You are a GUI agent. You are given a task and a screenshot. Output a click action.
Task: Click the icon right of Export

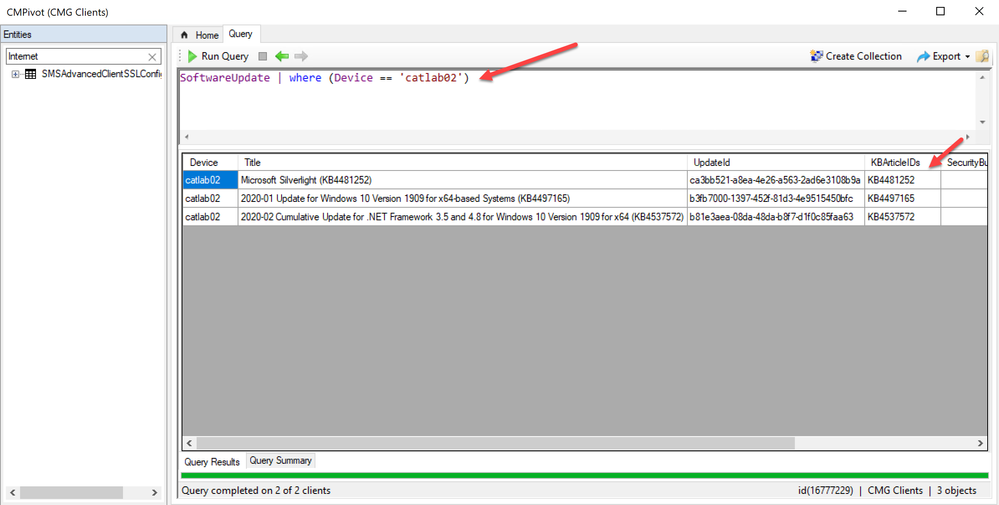coord(982,56)
